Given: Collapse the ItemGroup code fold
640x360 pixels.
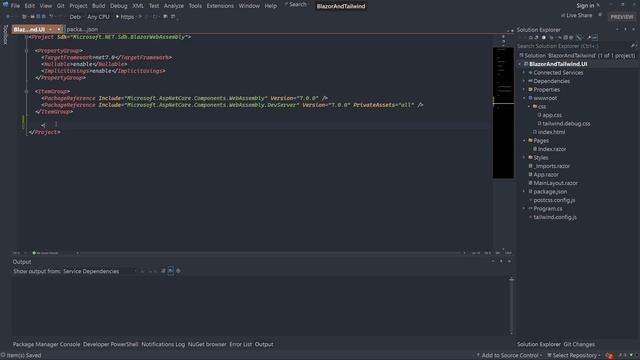Looking at the screenshot, I should (27, 91).
